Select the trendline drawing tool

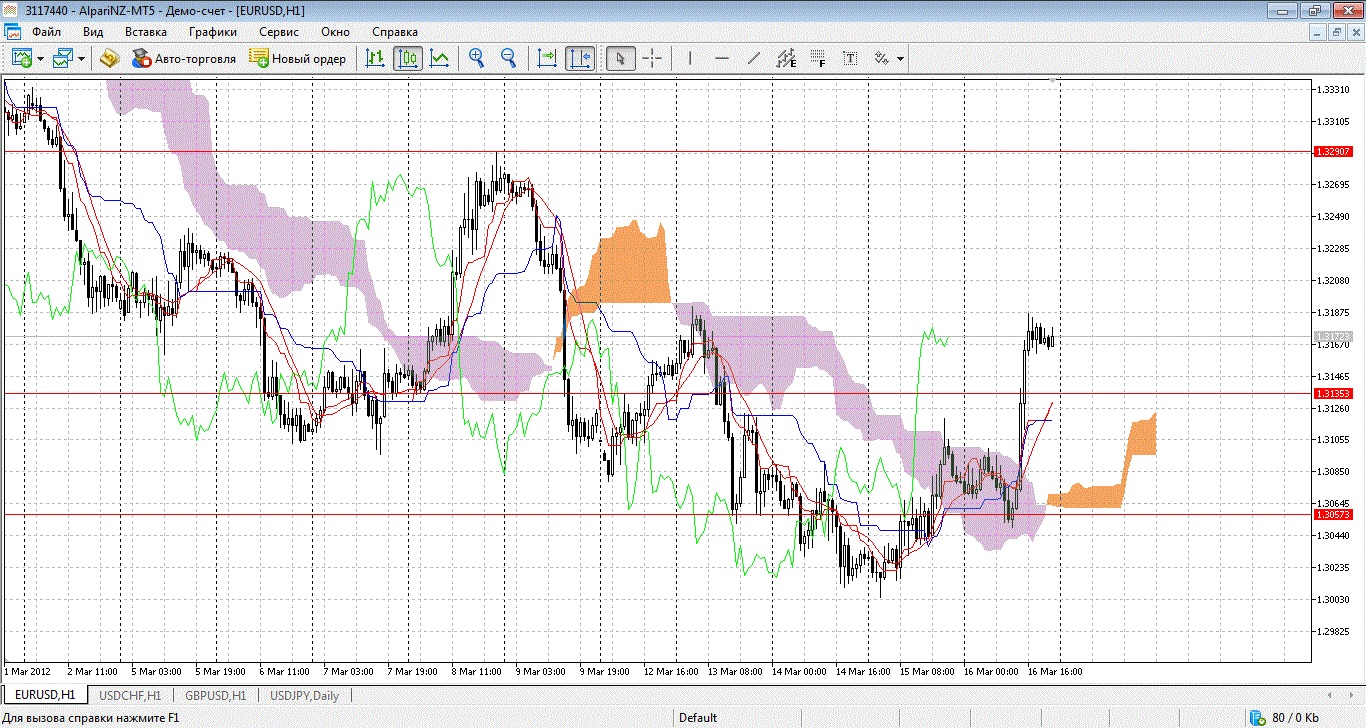tap(754, 58)
